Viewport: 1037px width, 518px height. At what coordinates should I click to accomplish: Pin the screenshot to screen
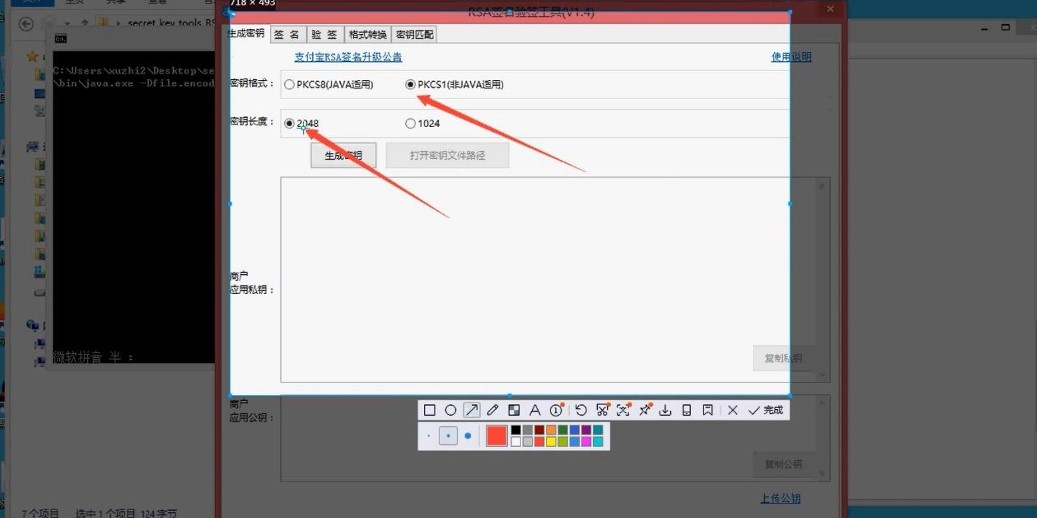click(645, 410)
